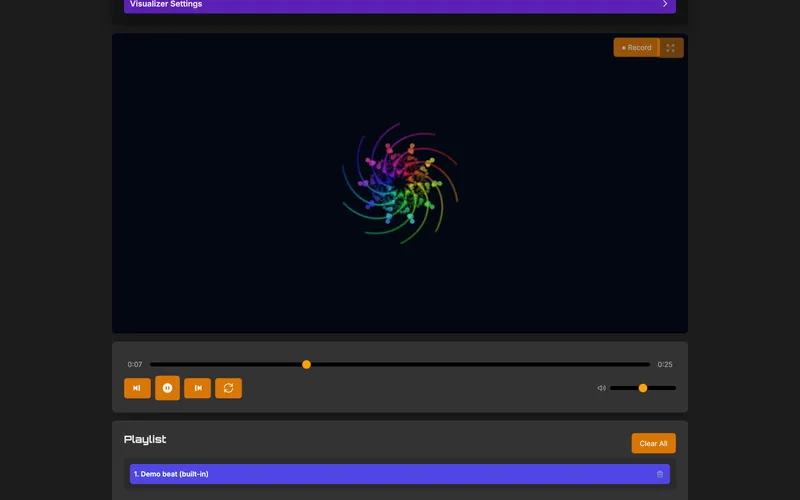This screenshot has width=800, height=500.
Task: Click the seek bar progress handle
Action: tap(306, 364)
